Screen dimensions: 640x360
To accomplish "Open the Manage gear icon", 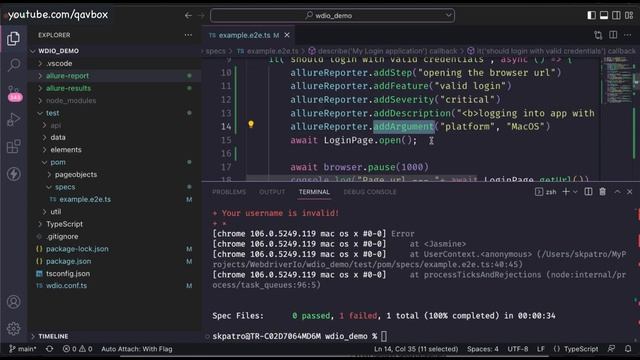I will [13, 328].
